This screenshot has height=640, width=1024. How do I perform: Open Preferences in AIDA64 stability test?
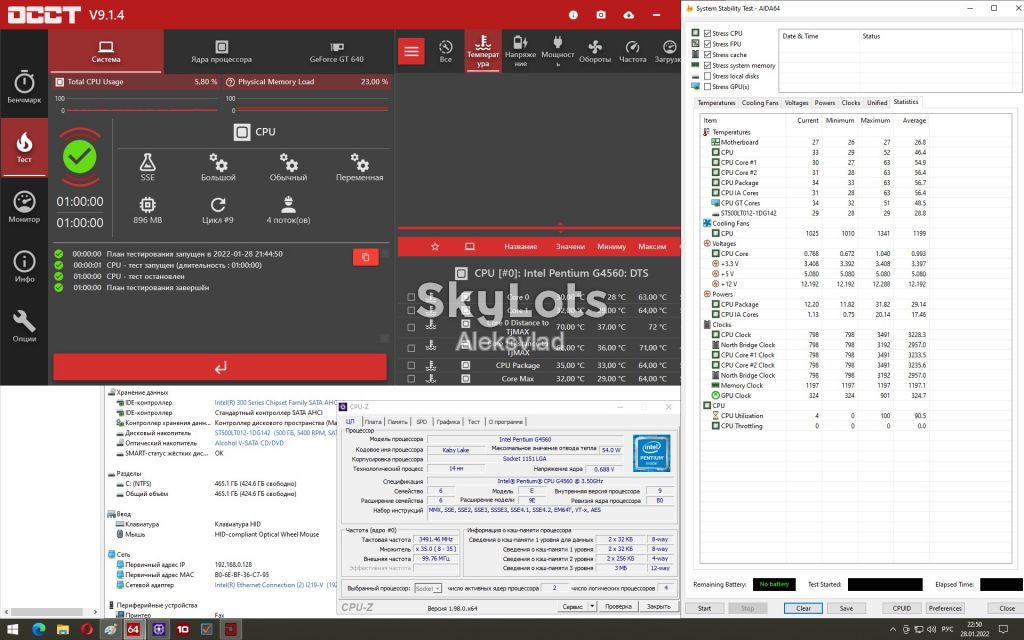[x=944, y=608]
